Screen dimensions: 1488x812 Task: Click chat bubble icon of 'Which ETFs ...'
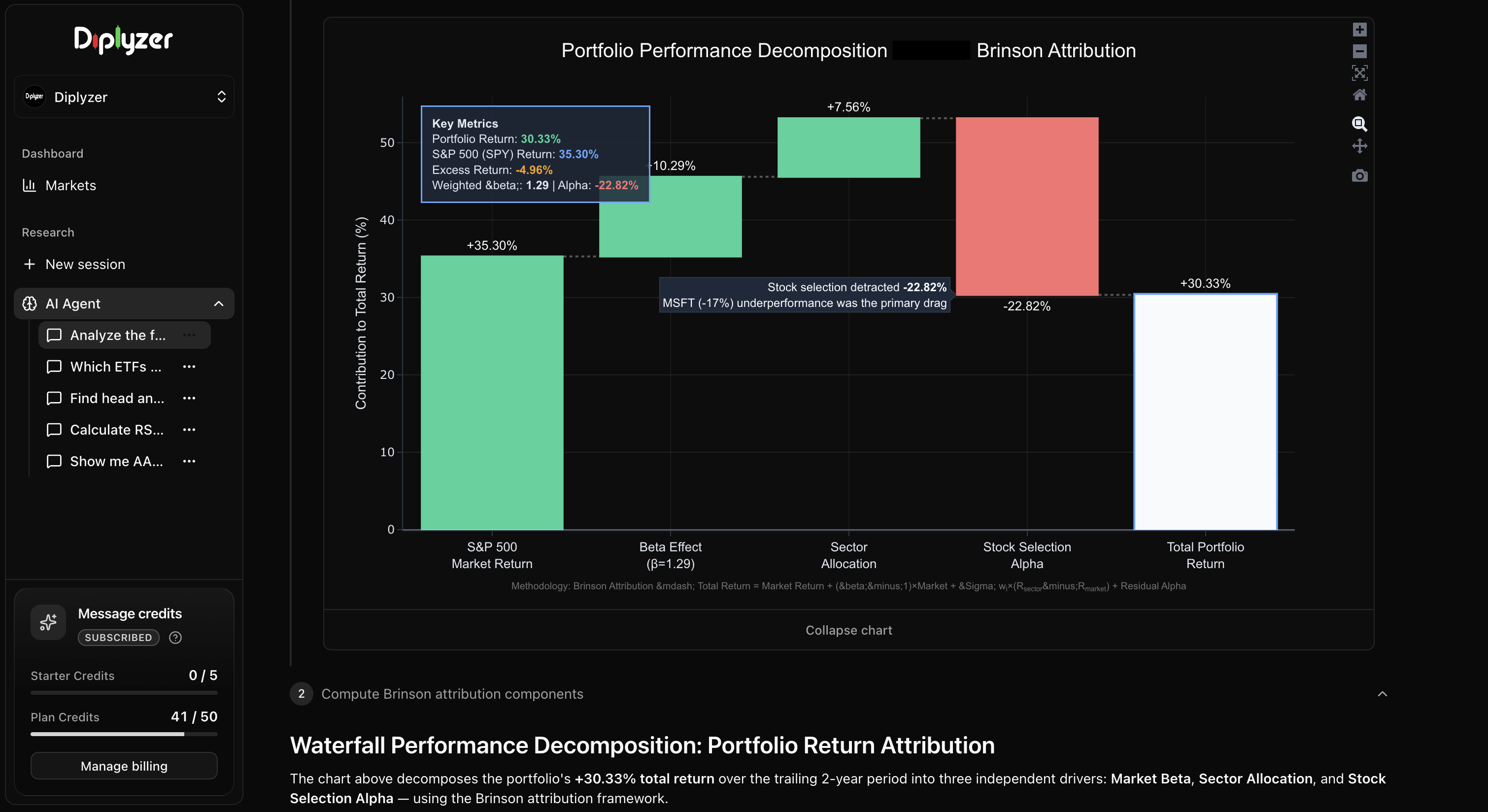coord(54,367)
